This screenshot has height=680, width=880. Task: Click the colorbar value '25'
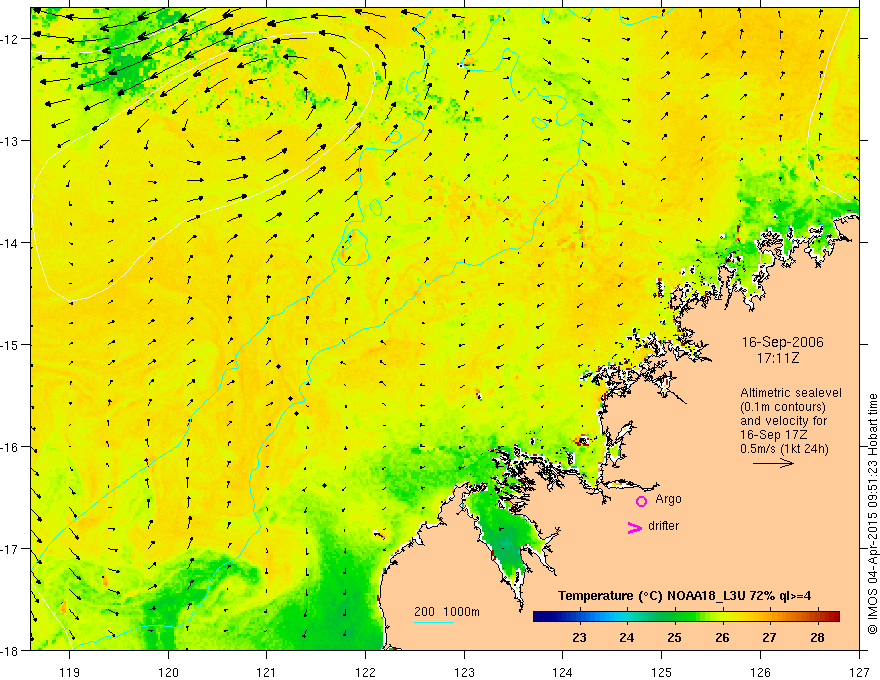(675, 637)
